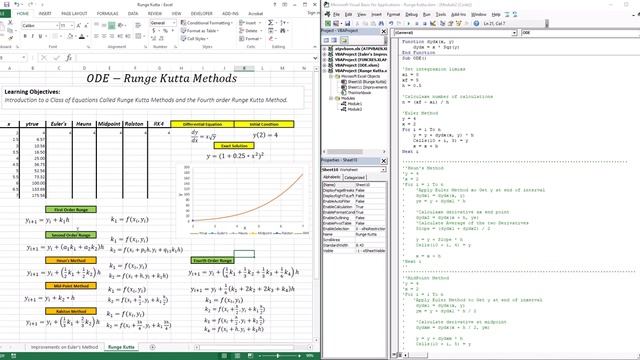The width and height of the screenshot is (640, 360).
Task: Click Reset (stop) icon in VBA toolbar
Action: pyautogui.click(x=425, y=24)
